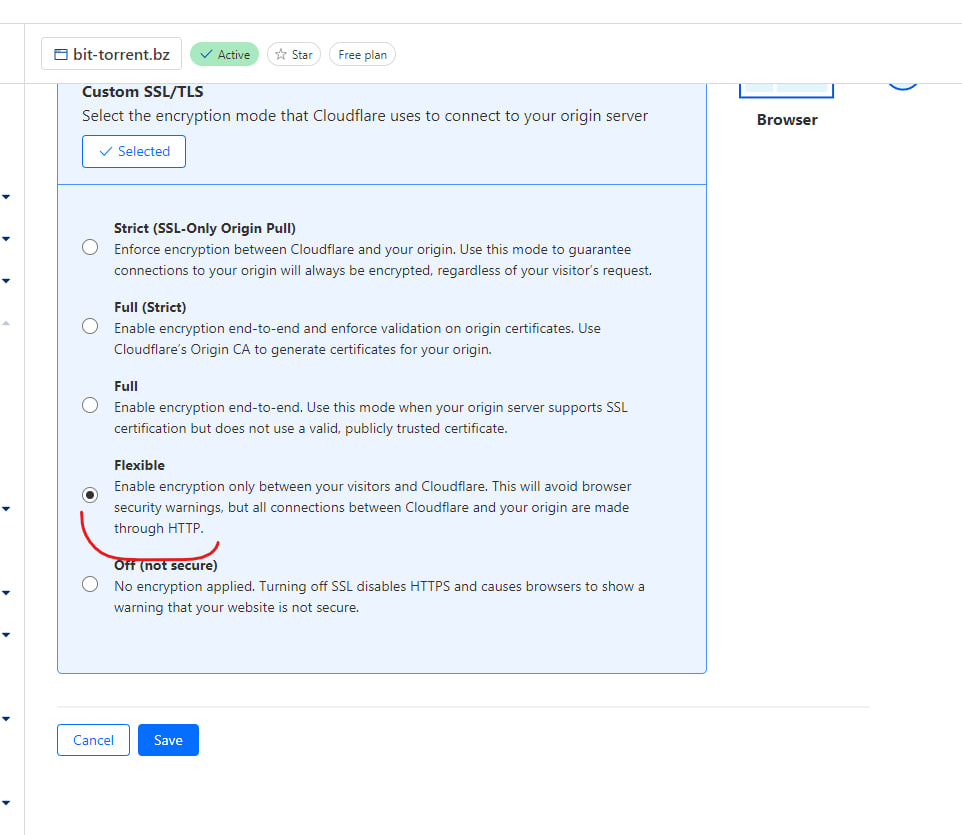Expand the bottom-most sidebar caret

[6, 802]
